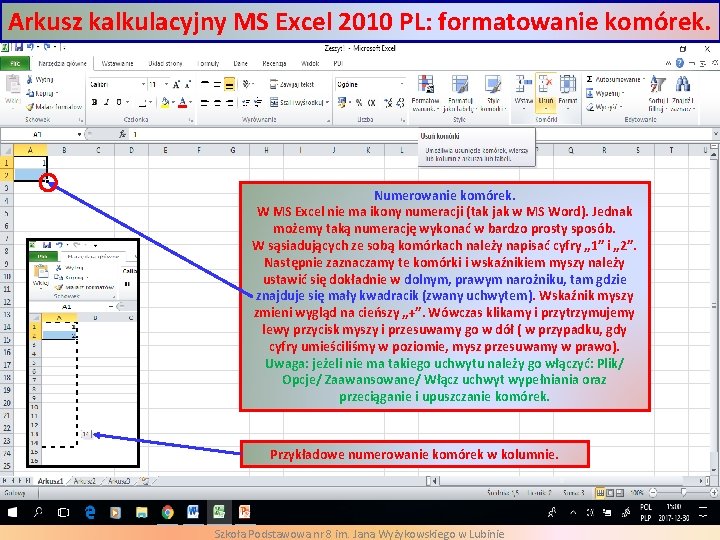The width and height of the screenshot is (720, 540).
Task: Toggle Bold formatting
Action: (94, 102)
